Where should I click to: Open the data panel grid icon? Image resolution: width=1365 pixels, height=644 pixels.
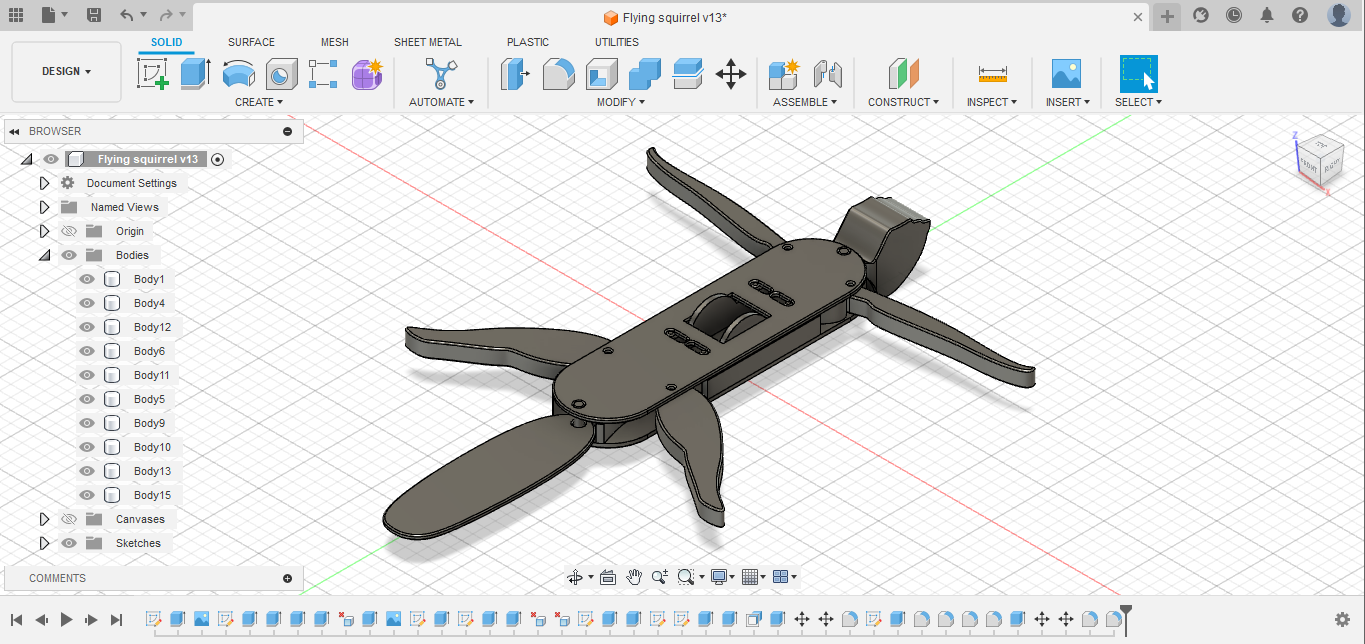pyautogui.click(x=15, y=15)
